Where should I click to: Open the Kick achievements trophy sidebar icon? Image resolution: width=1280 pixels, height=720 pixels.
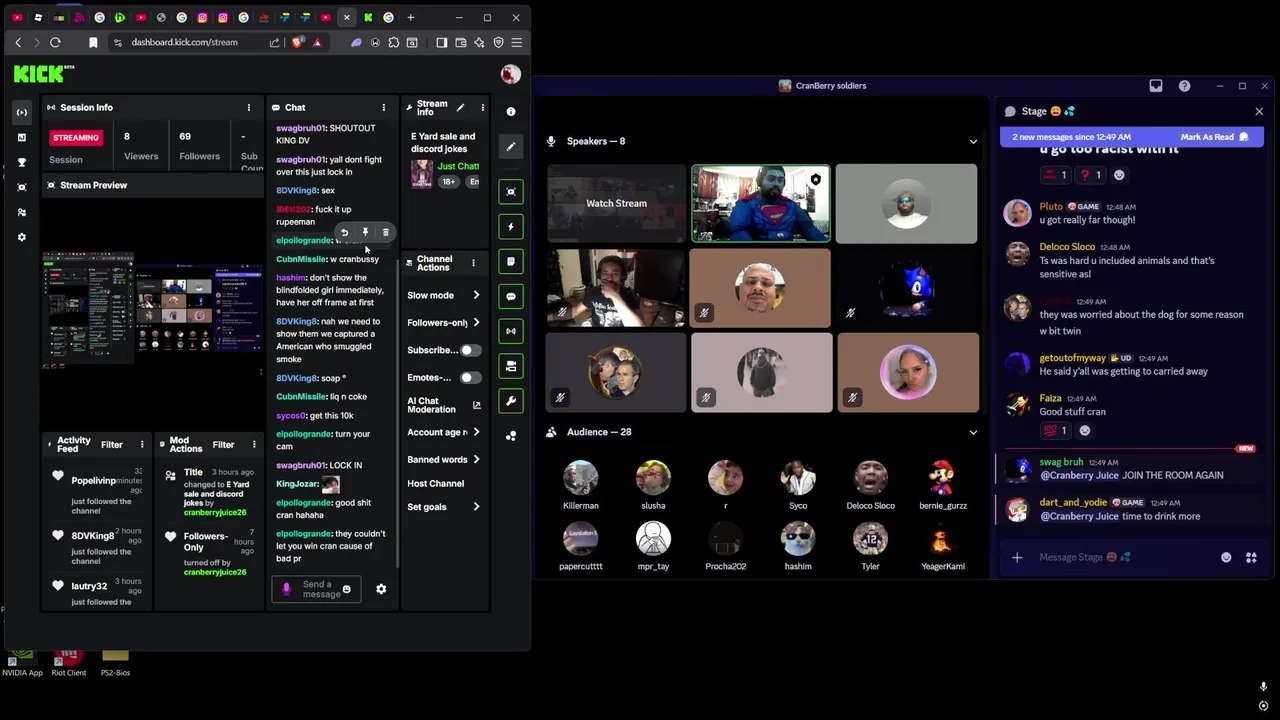coord(22,162)
